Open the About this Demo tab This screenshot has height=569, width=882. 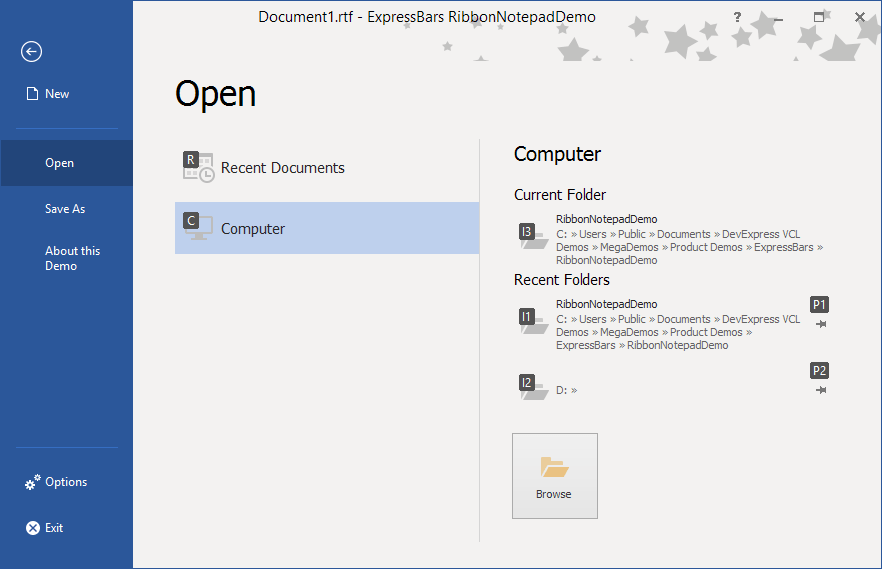(x=66, y=259)
